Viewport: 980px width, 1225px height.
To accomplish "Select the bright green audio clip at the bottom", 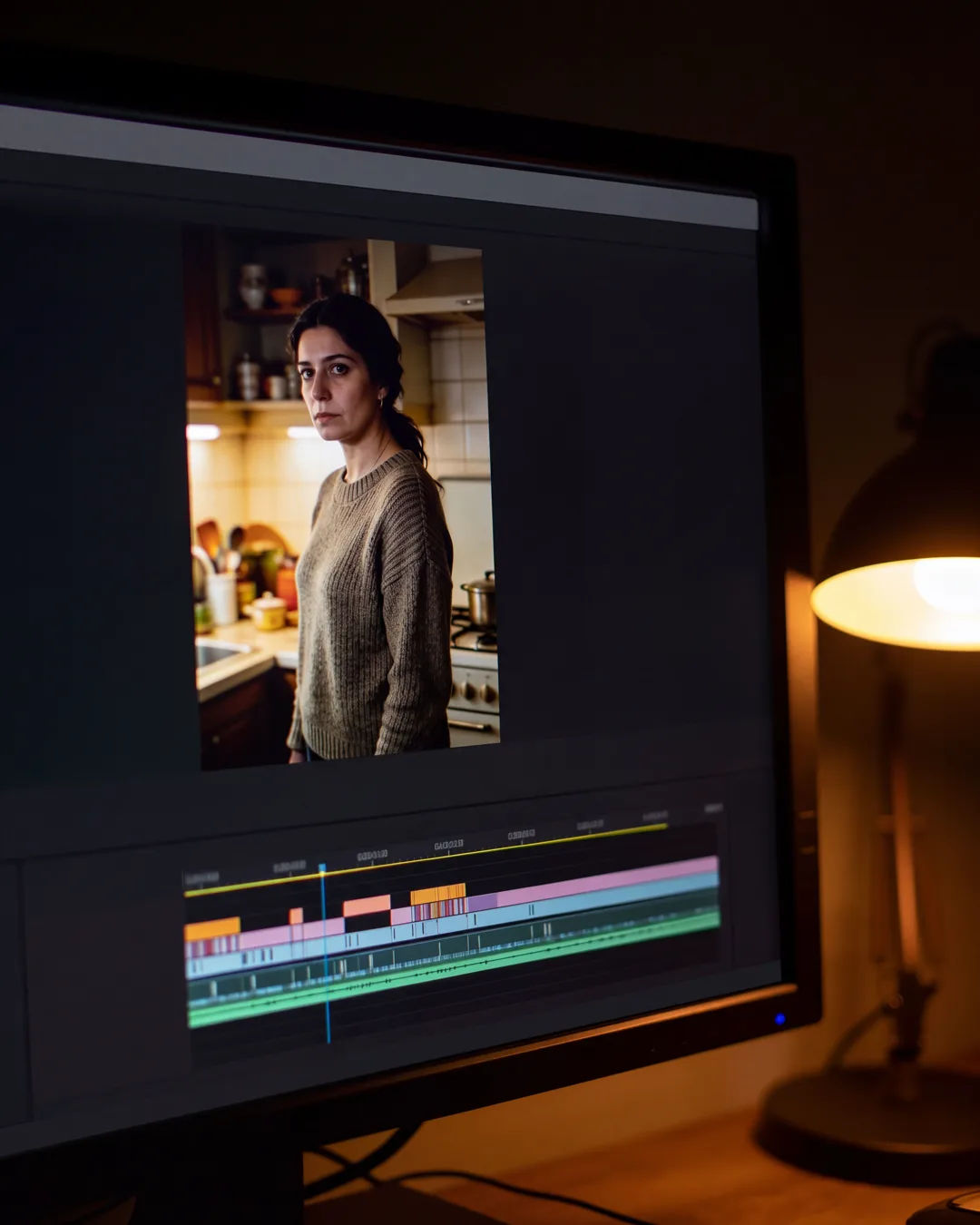I will [454, 970].
